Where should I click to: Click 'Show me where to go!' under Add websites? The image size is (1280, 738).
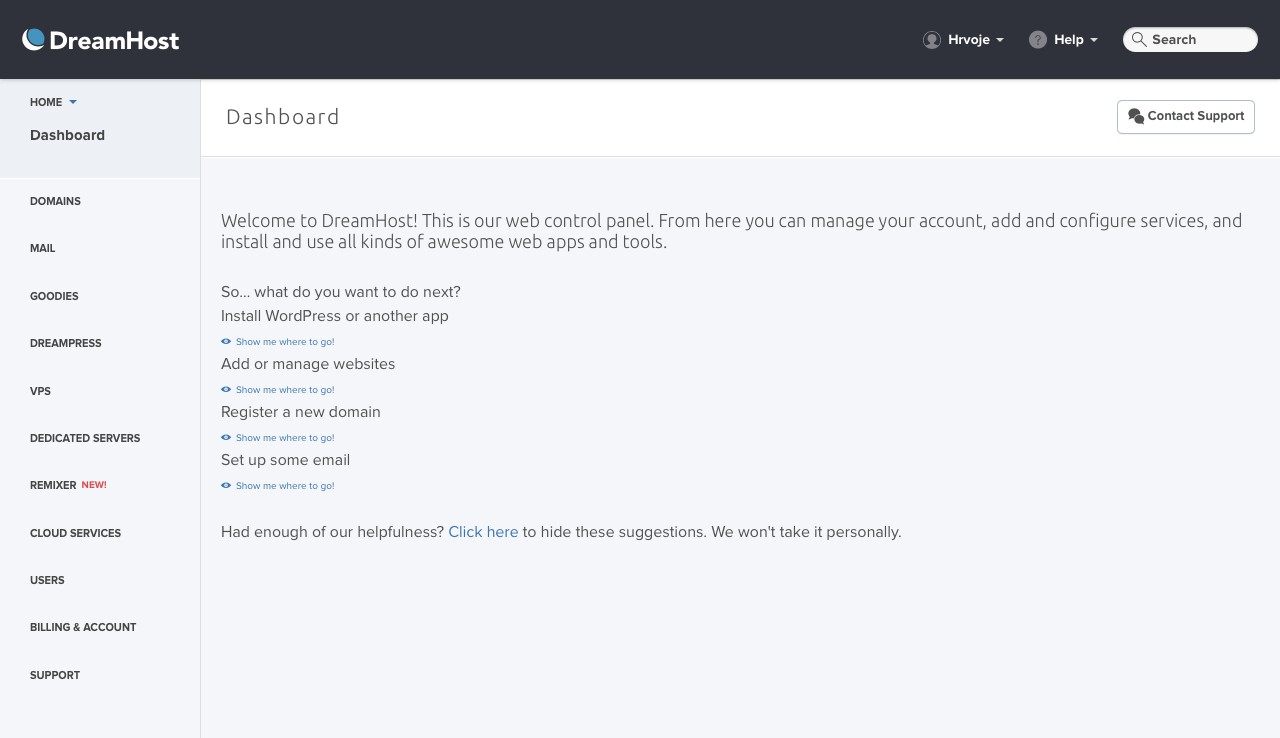coord(285,390)
